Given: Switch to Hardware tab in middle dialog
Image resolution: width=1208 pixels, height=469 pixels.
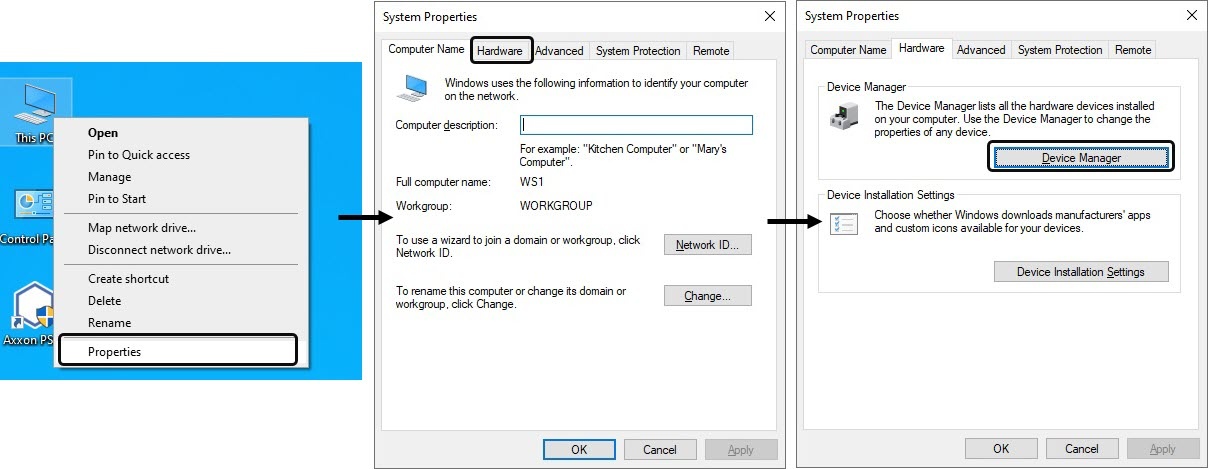Looking at the screenshot, I should point(500,51).
